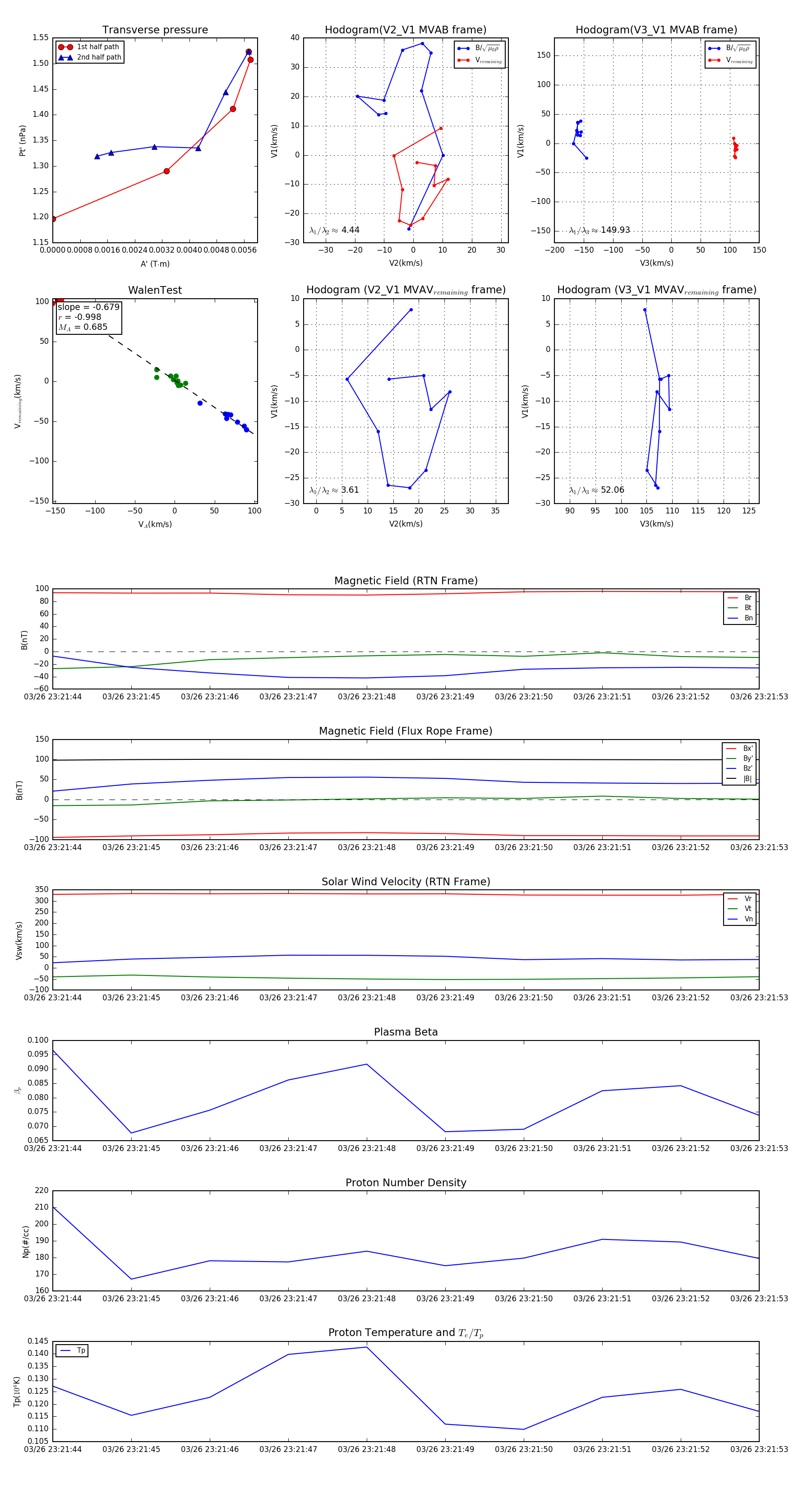Click the Tp legend in Proton Temperature plot
Image resolution: width=812 pixels, height=1489 pixels.
click(72, 1351)
